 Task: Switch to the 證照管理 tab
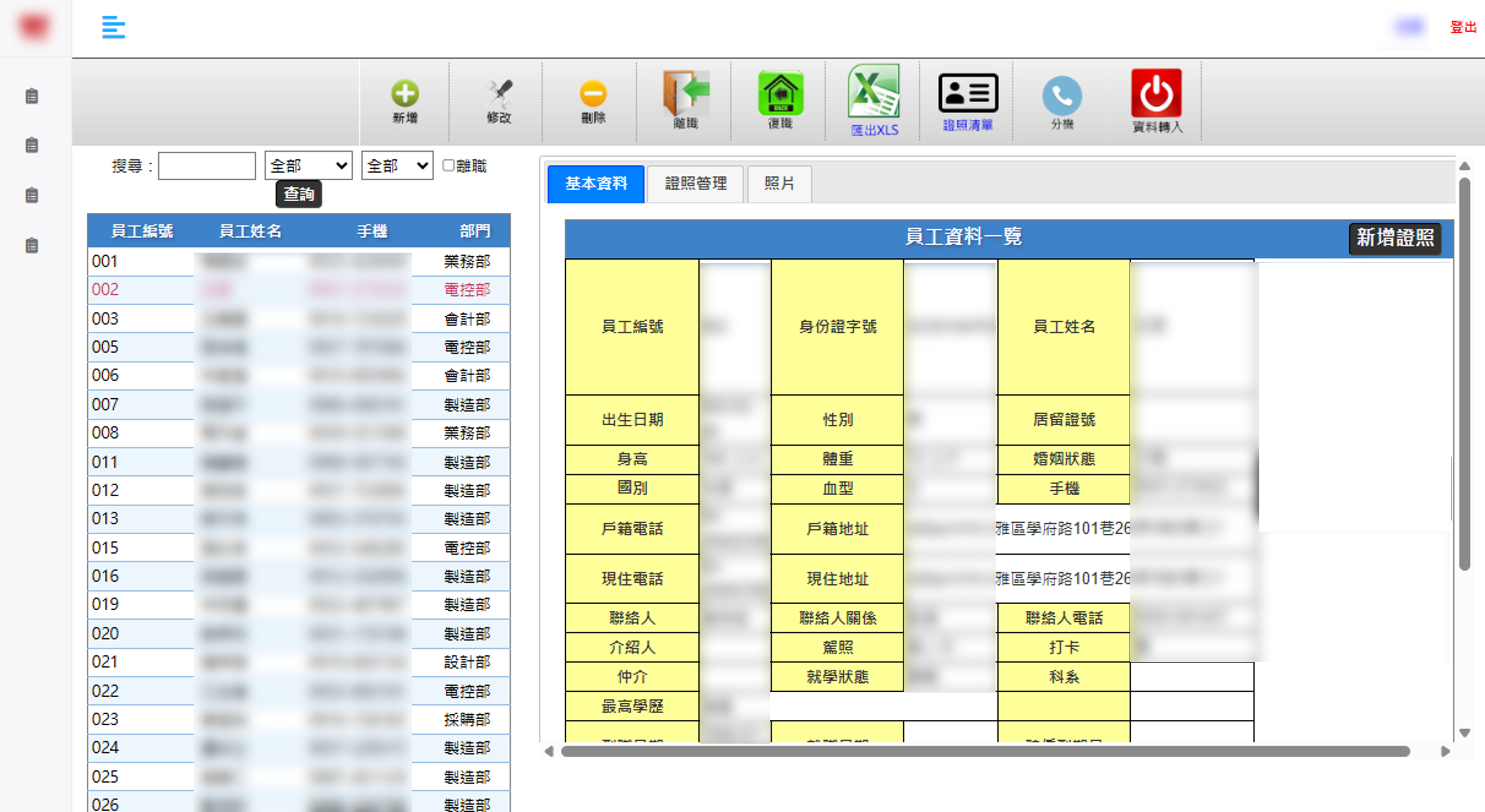point(695,184)
